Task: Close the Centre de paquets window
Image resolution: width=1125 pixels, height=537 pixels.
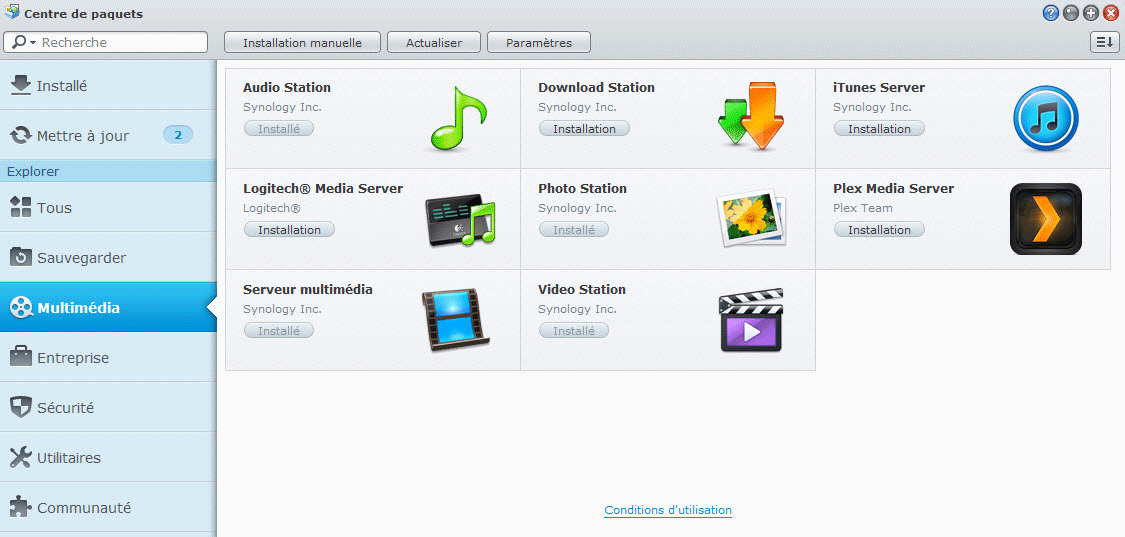Action: [1111, 13]
